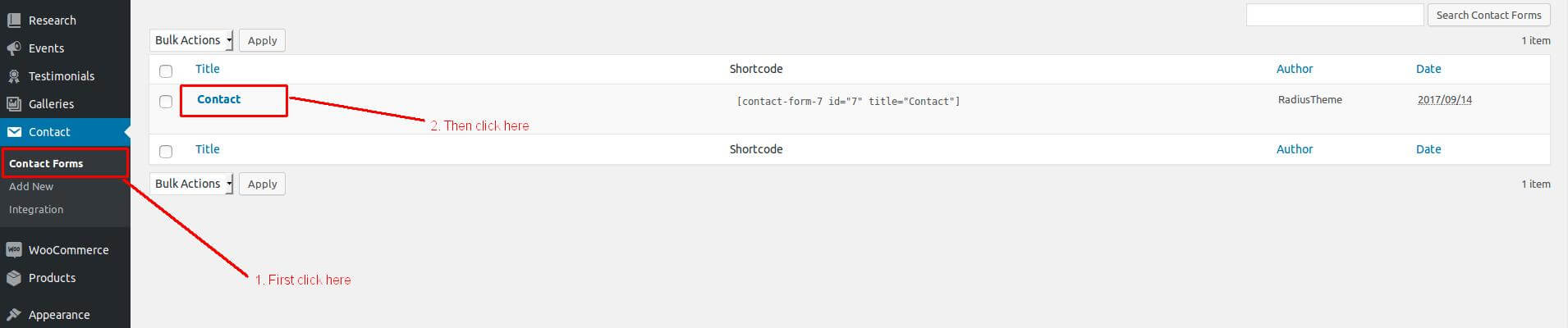
Task: Click the Search Contact Forms button
Action: (x=1488, y=15)
